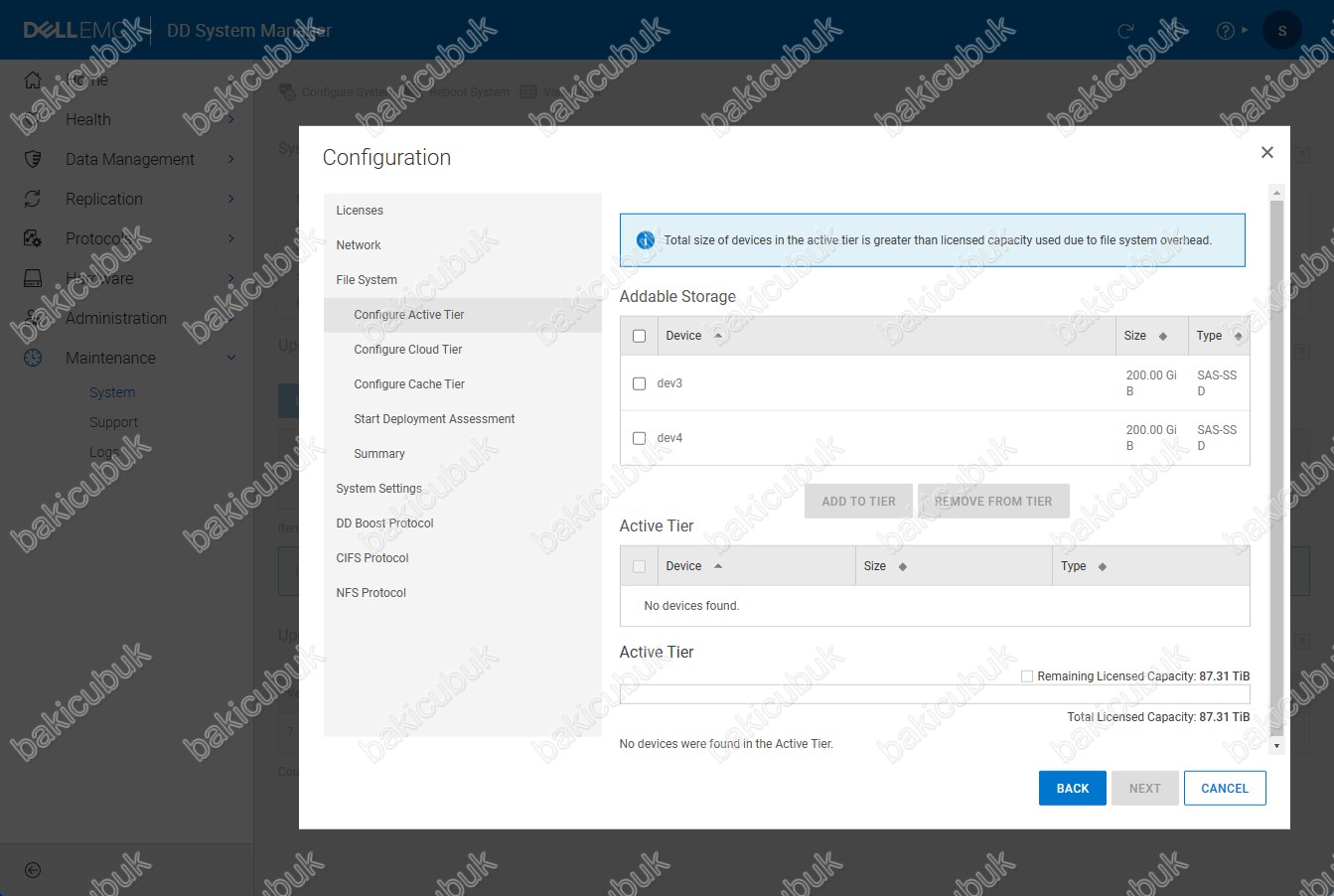The image size is (1334, 896).
Task: Close the Configuration dialog with X
Action: [1266, 152]
